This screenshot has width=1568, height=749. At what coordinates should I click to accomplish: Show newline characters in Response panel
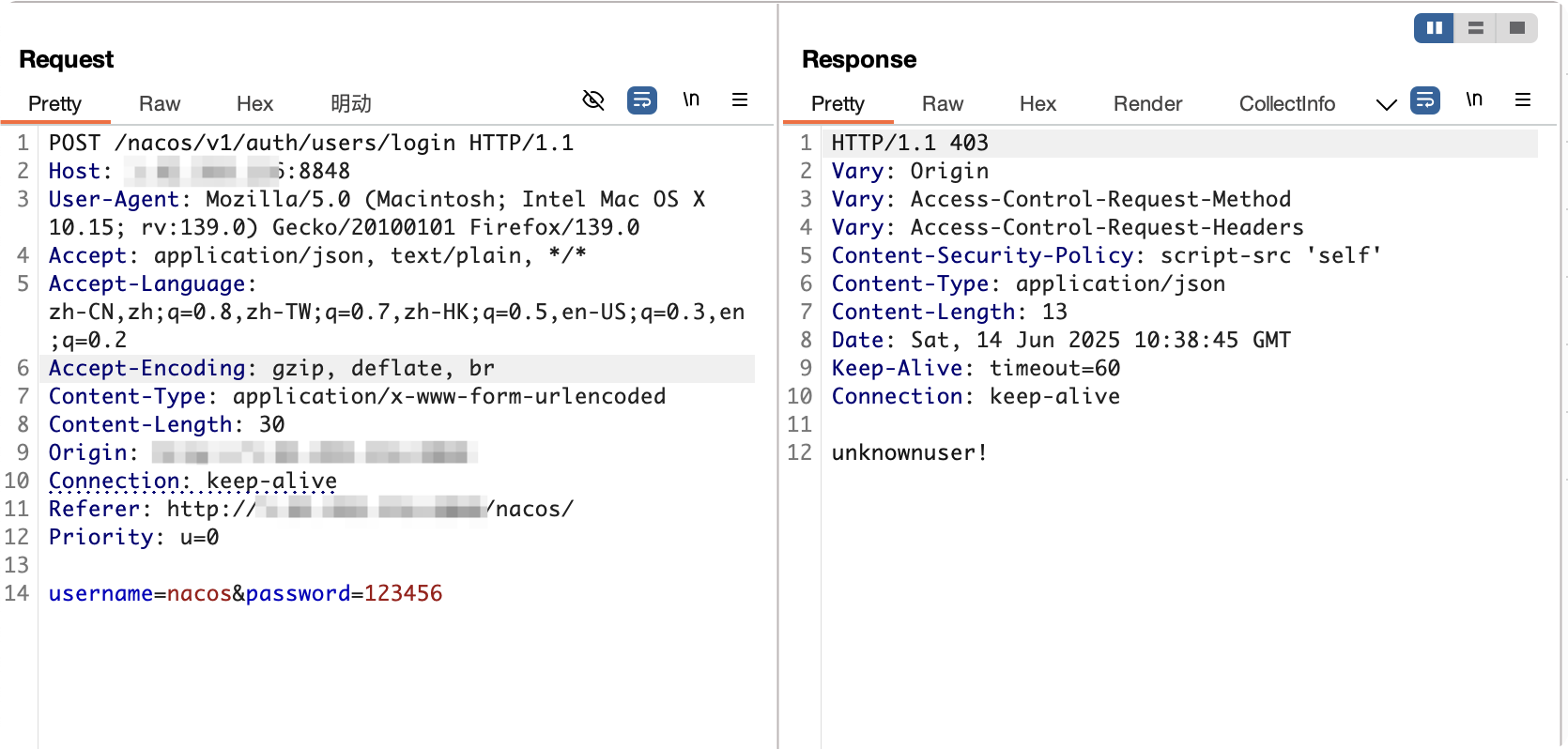coord(1474,100)
